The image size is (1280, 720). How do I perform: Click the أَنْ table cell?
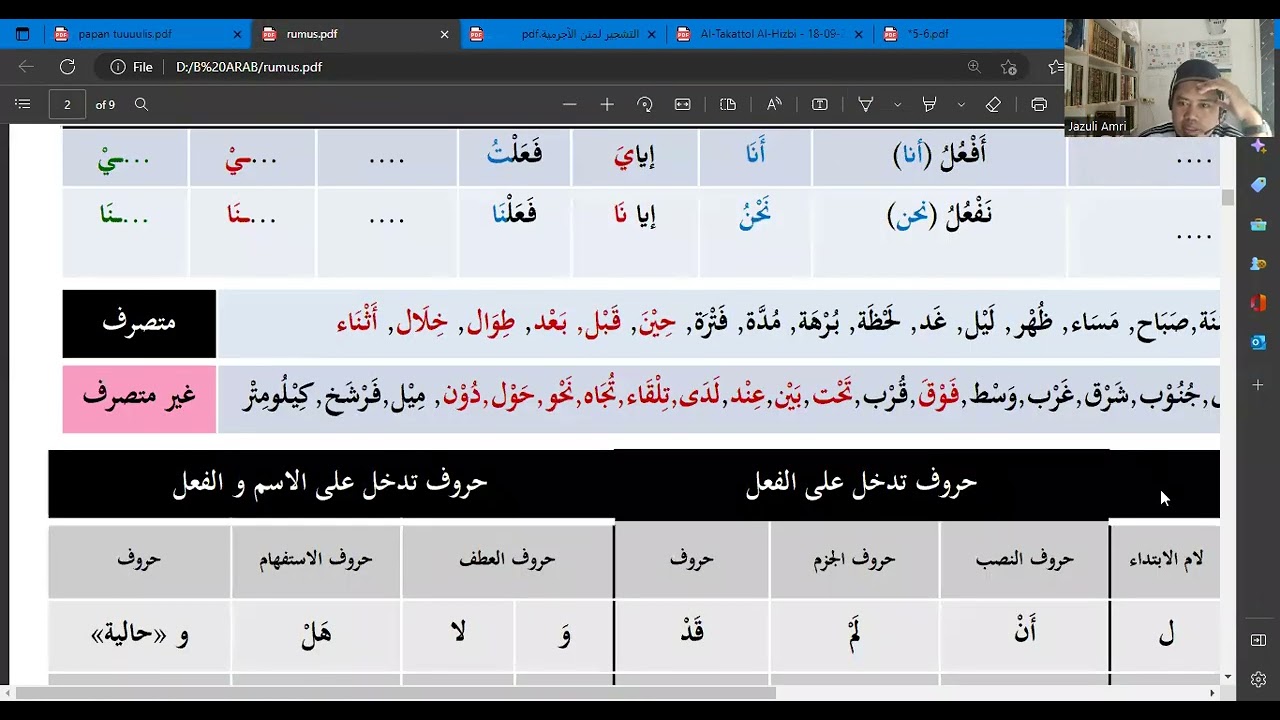1025,634
